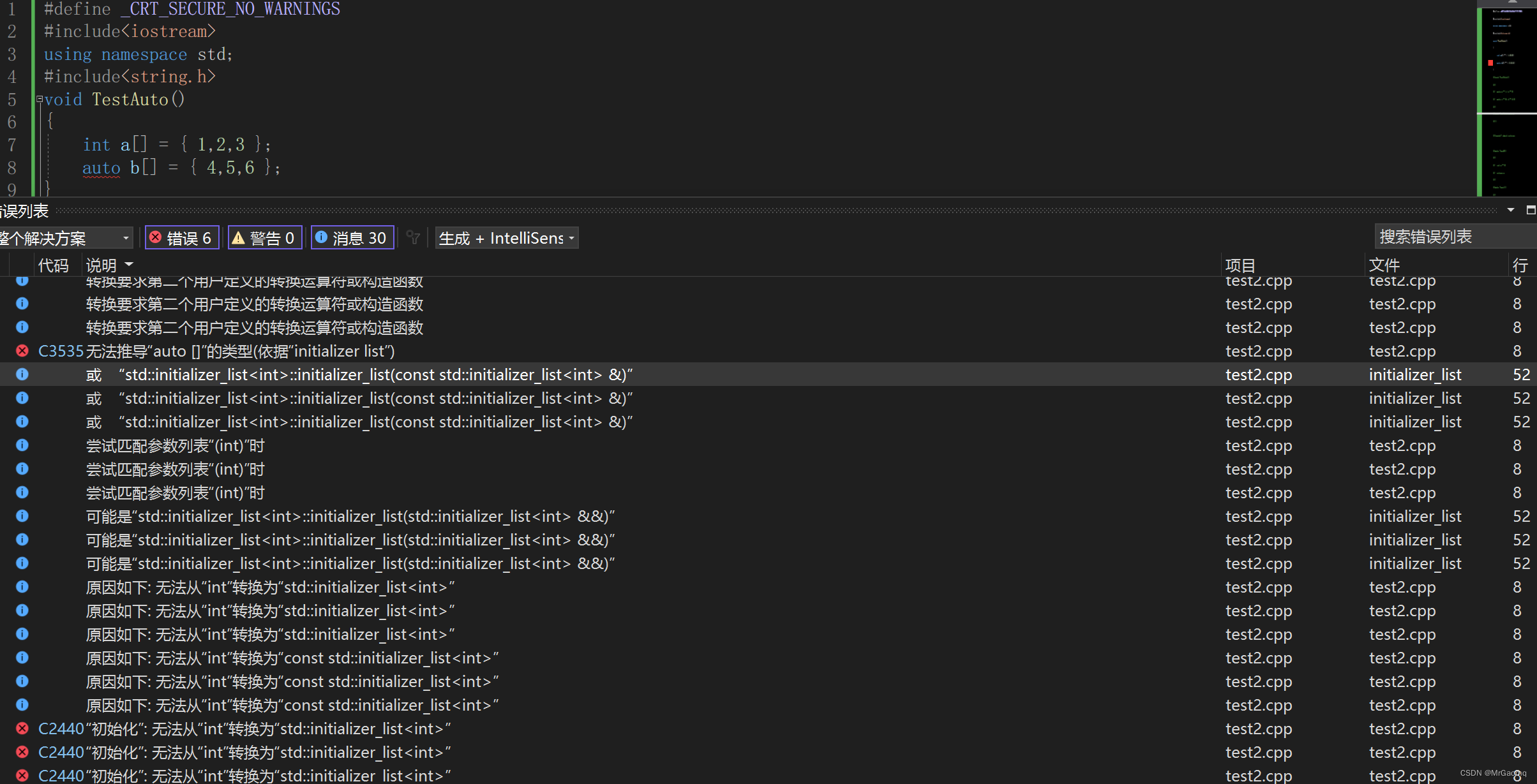This screenshot has height=784, width=1537.
Task: Sort by the file column header
Action: click(1384, 265)
